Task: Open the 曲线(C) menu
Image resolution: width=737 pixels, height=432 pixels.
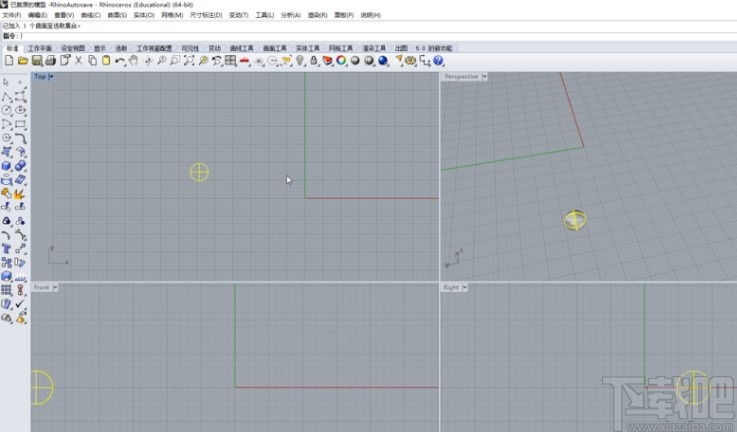Action: click(x=91, y=15)
